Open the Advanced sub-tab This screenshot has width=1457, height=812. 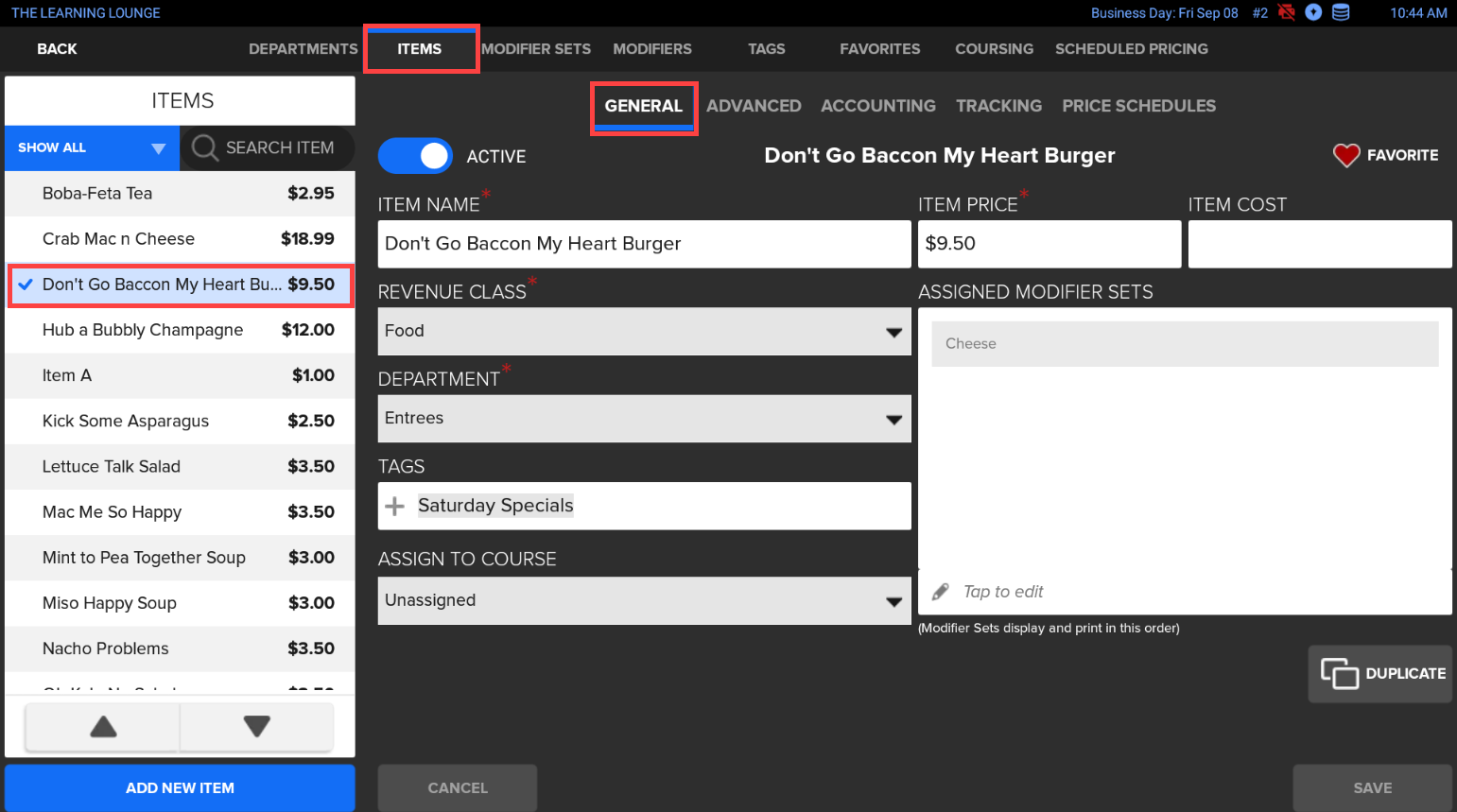click(754, 106)
